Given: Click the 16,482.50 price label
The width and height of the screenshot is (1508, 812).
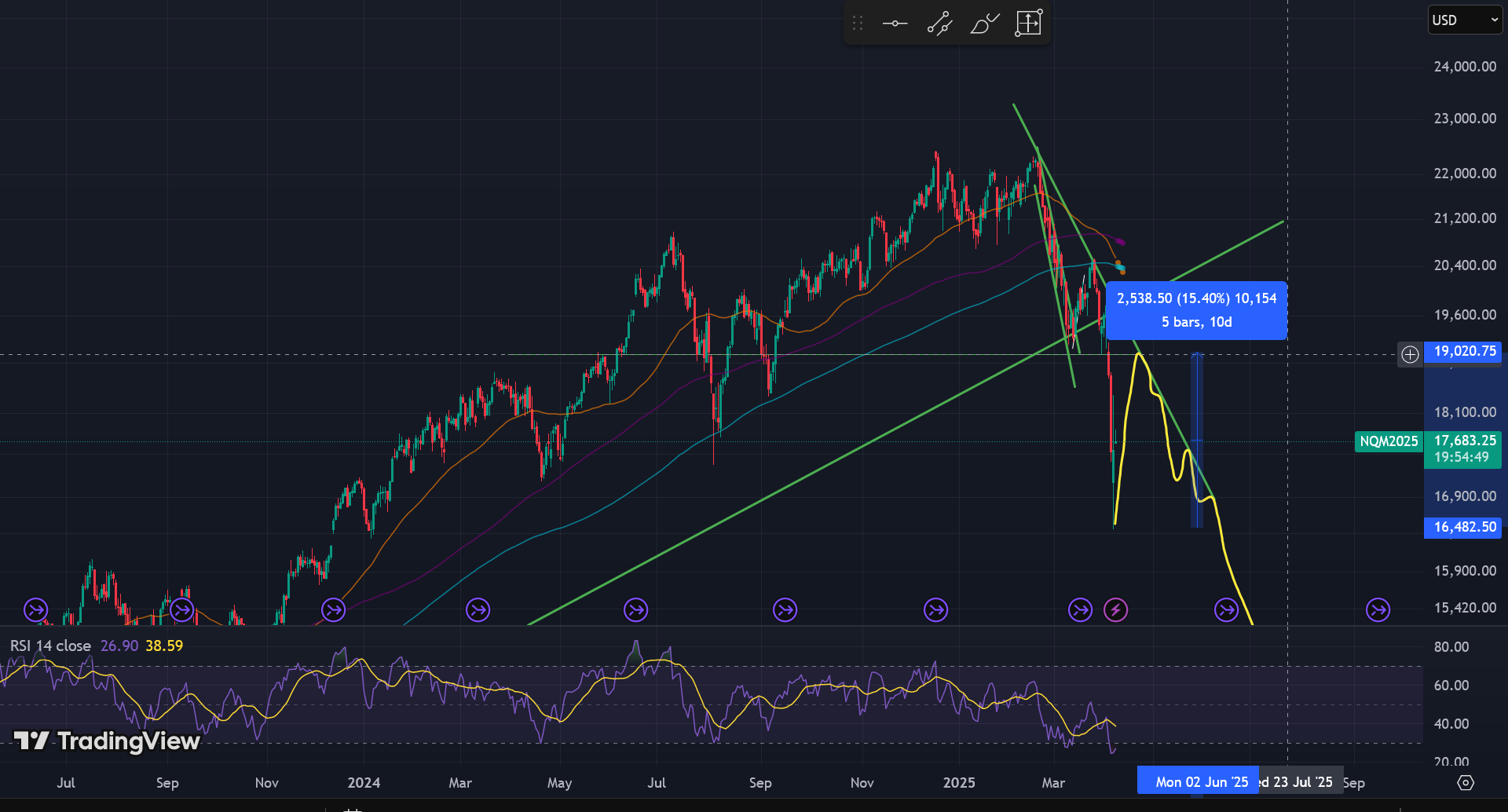Looking at the screenshot, I should (1463, 527).
